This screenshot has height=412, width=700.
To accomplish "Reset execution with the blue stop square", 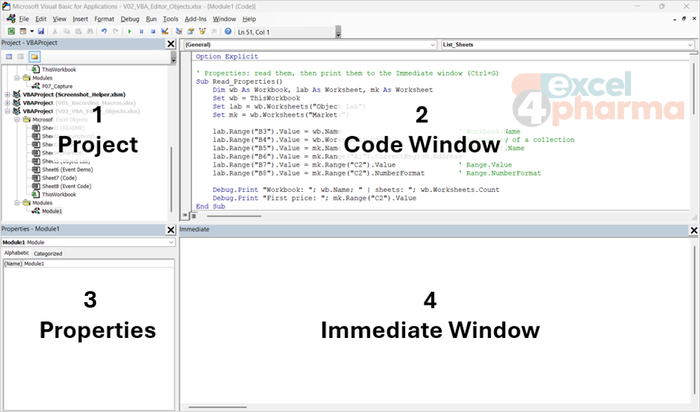I will click(153, 31).
